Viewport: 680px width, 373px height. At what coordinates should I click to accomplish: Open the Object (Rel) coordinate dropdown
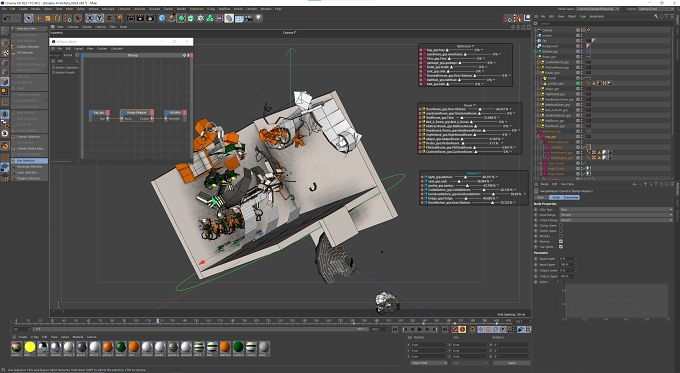pos(429,363)
